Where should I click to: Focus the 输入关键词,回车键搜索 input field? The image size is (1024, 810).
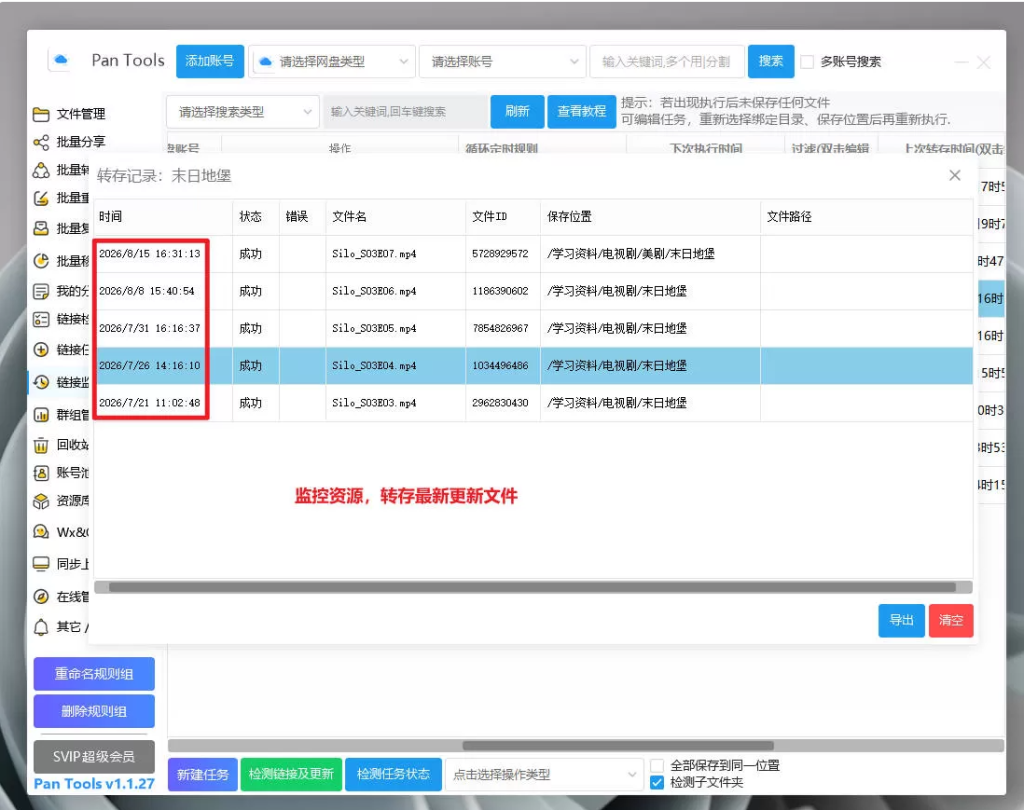tap(406, 112)
